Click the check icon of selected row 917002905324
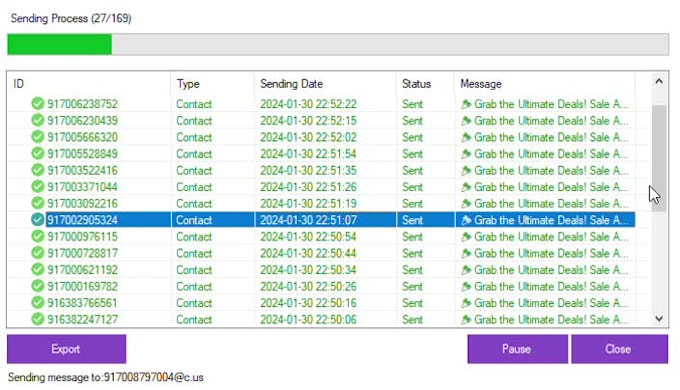This screenshot has height=390, width=680. [x=38, y=220]
